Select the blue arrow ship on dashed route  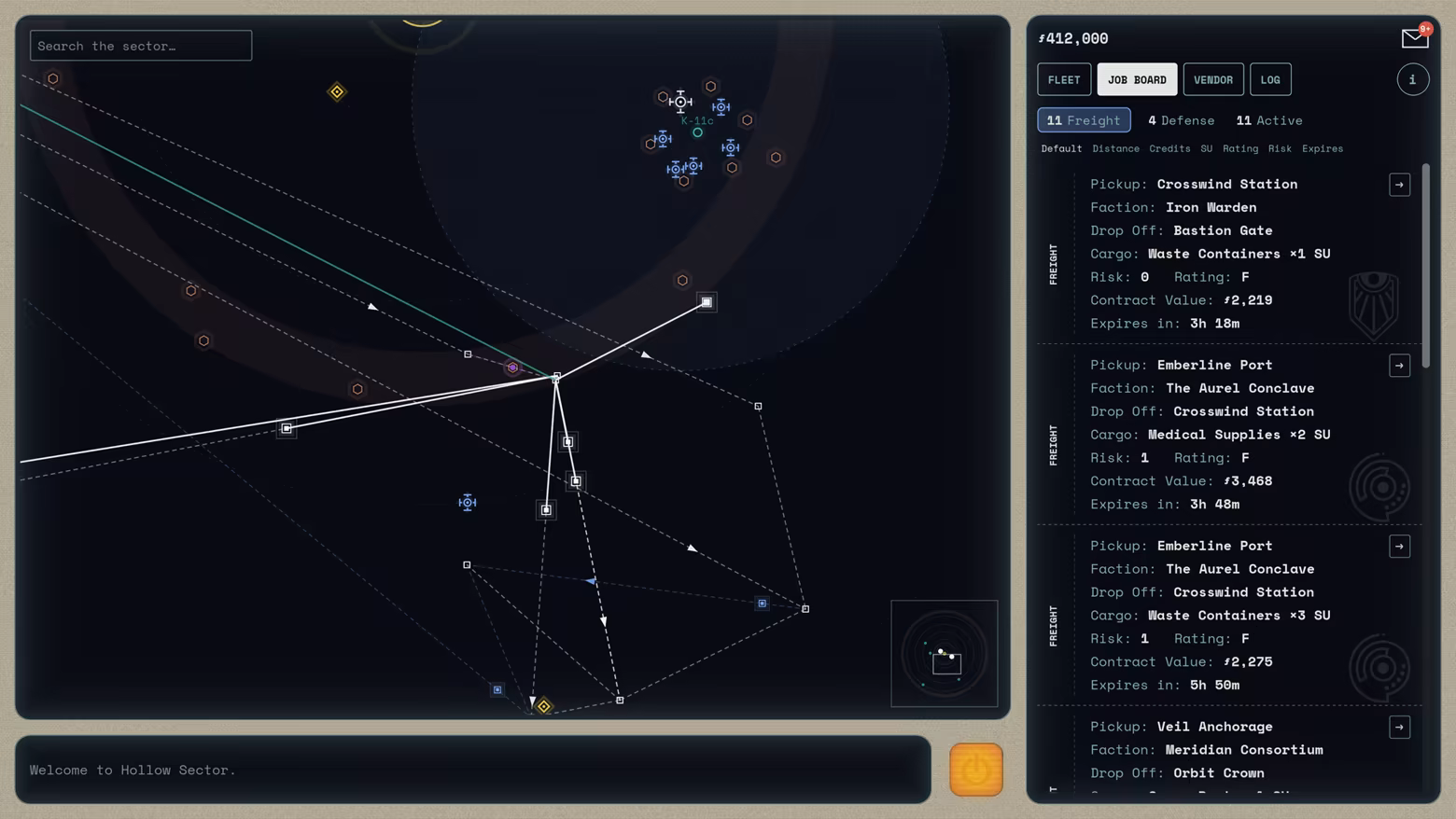point(591,581)
